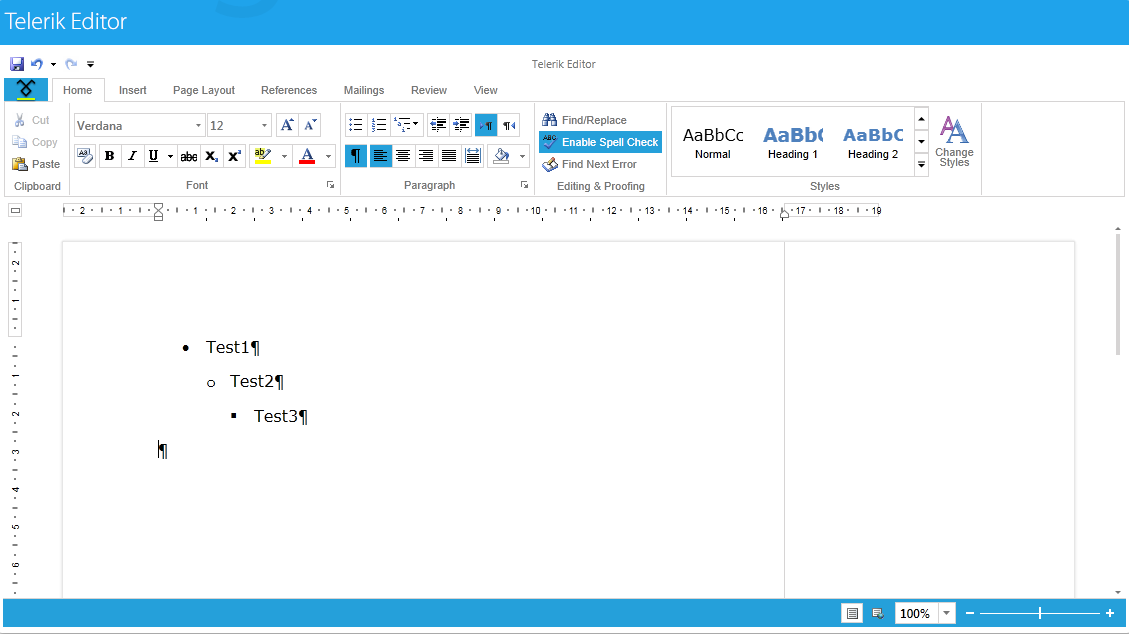Viewport: 1129px width, 634px height.
Task: Toggle underline formatting
Action: point(153,155)
